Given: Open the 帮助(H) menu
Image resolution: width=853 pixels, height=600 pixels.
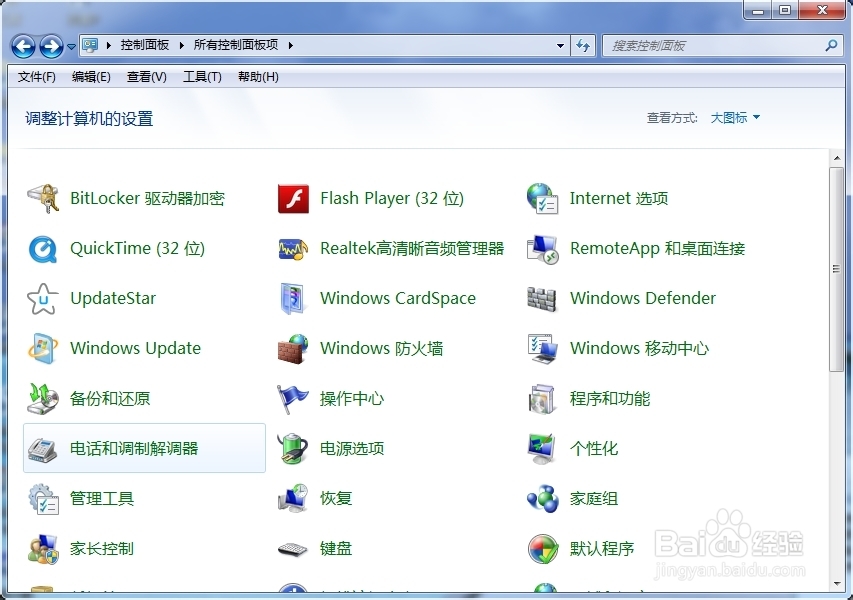Looking at the screenshot, I should tap(258, 77).
